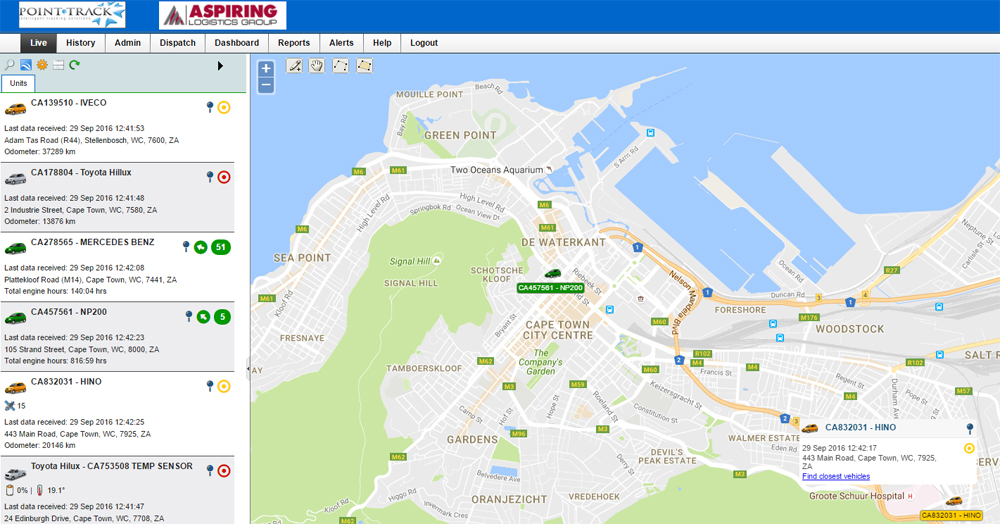Click the Find closest vehicles link
Viewport: 1000px width, 524px height.
click(835, 476)
